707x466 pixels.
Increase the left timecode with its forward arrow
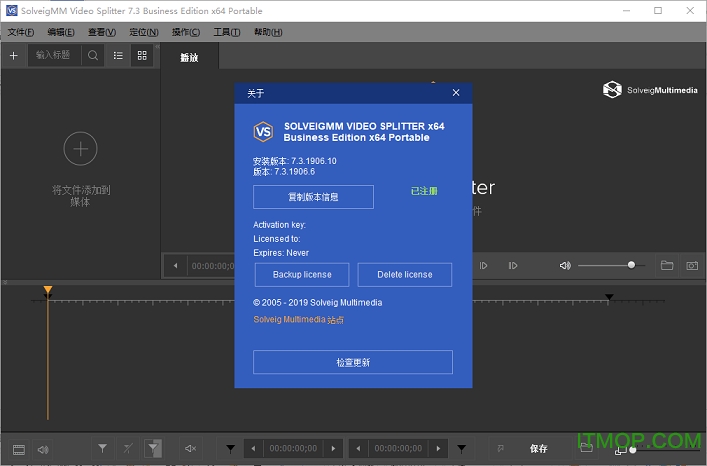click(x=333, y=448)
